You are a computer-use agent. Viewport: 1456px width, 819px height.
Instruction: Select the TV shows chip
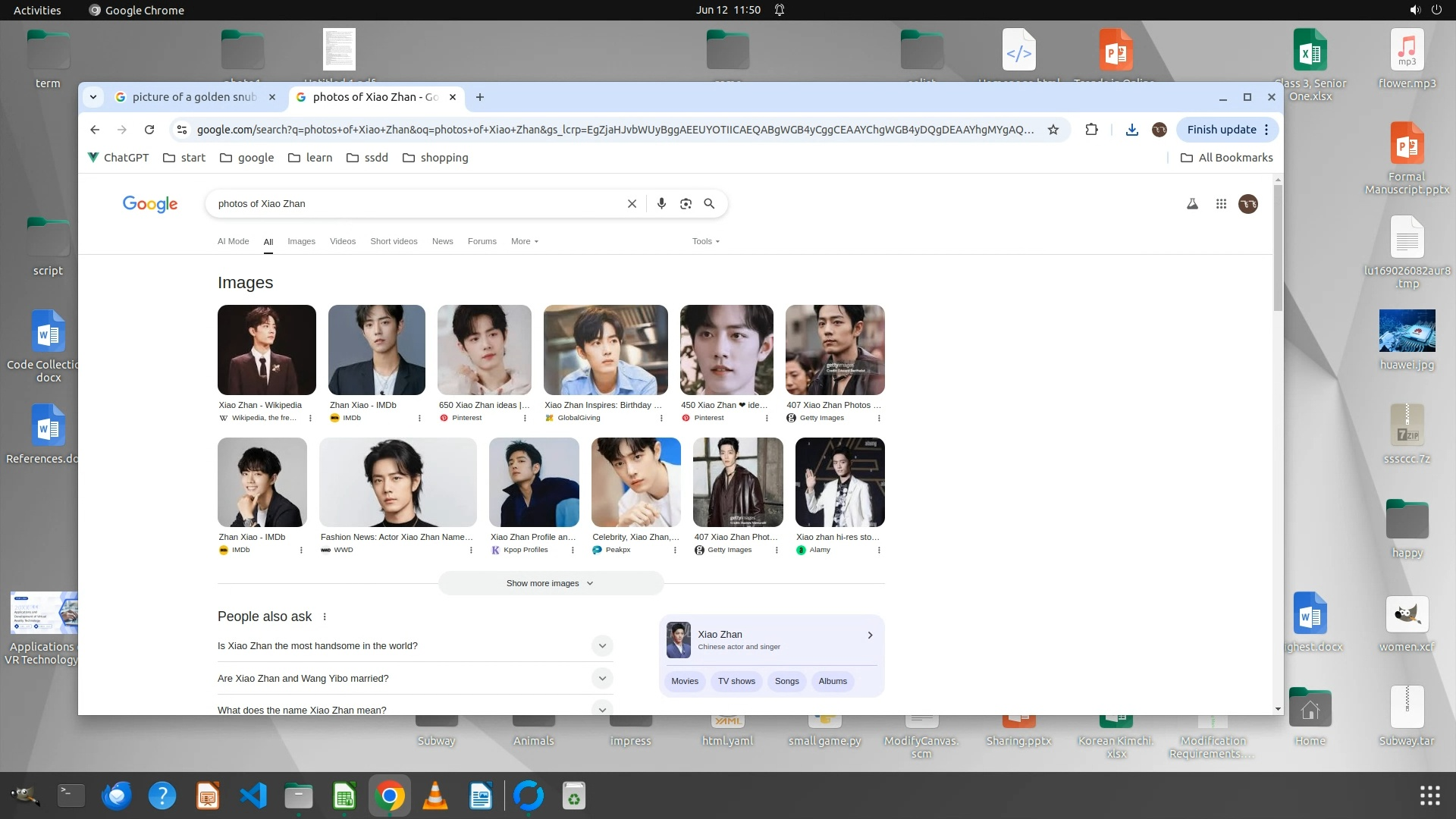[736, 681]
